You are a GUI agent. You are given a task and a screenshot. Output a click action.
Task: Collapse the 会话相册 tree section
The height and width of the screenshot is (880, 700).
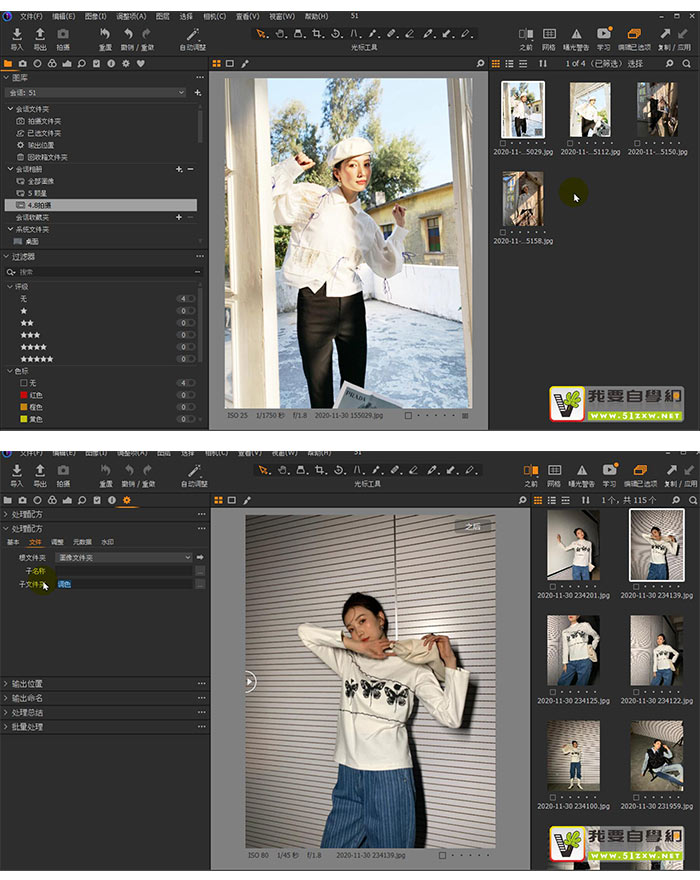point(10,169)
